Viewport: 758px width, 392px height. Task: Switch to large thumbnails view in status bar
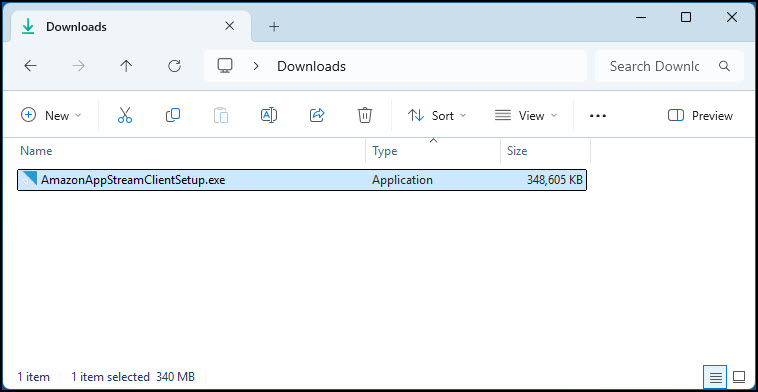tap(739, 377)
